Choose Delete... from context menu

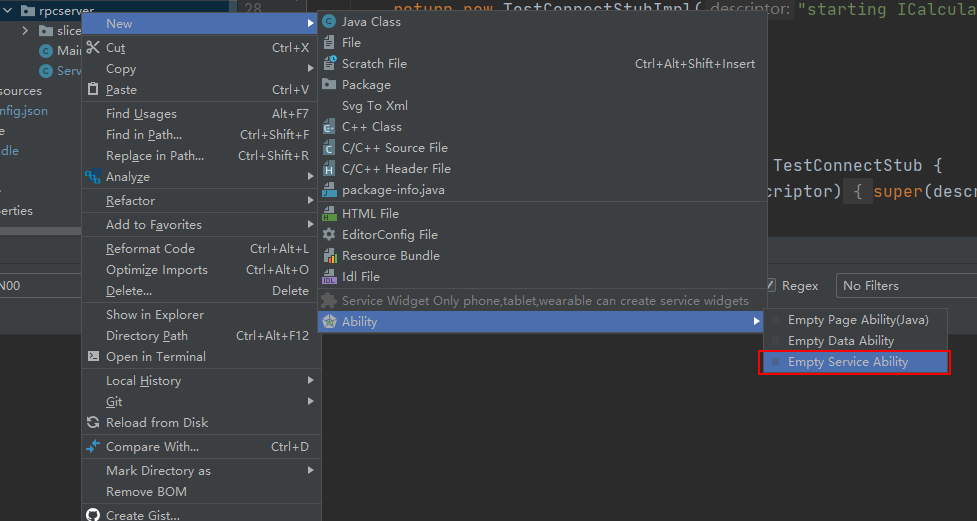pyautogui.click(x=201, y=291)
